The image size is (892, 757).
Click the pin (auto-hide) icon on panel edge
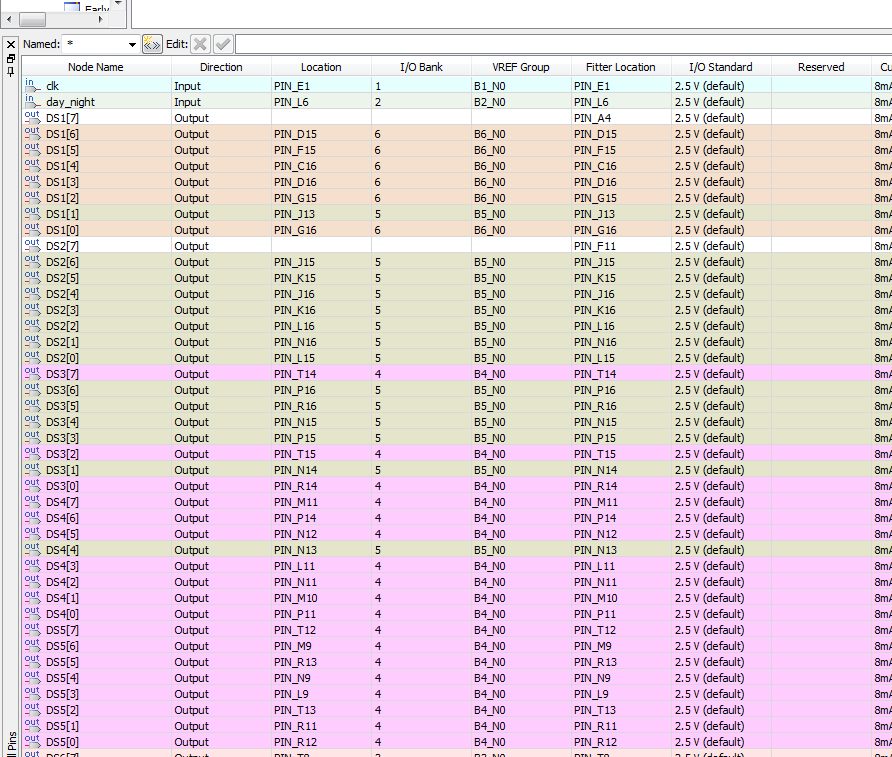click(x=11, y=72)
